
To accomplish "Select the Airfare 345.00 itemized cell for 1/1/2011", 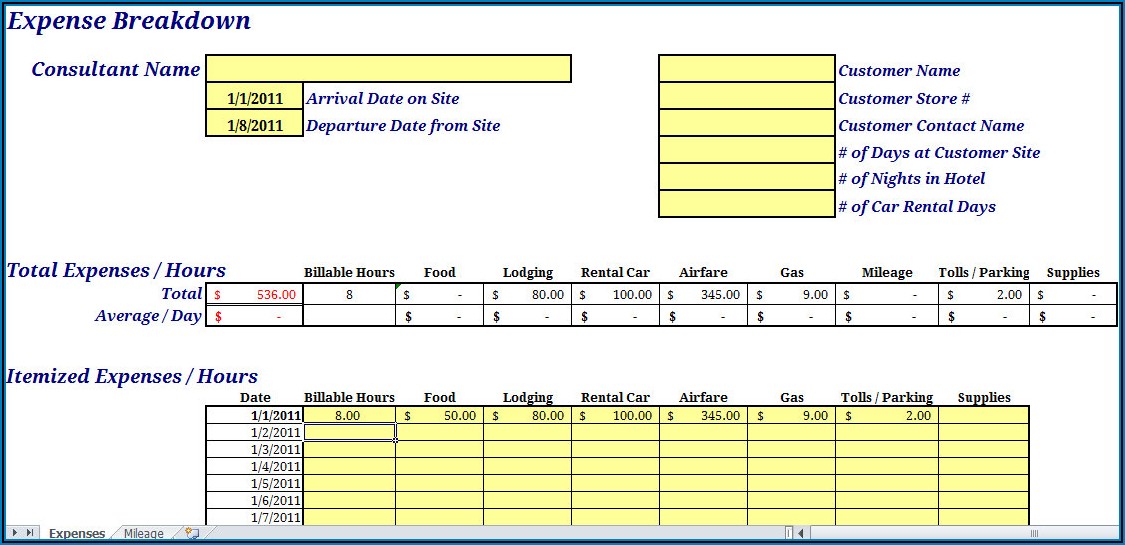I will [x=703, y=415].
